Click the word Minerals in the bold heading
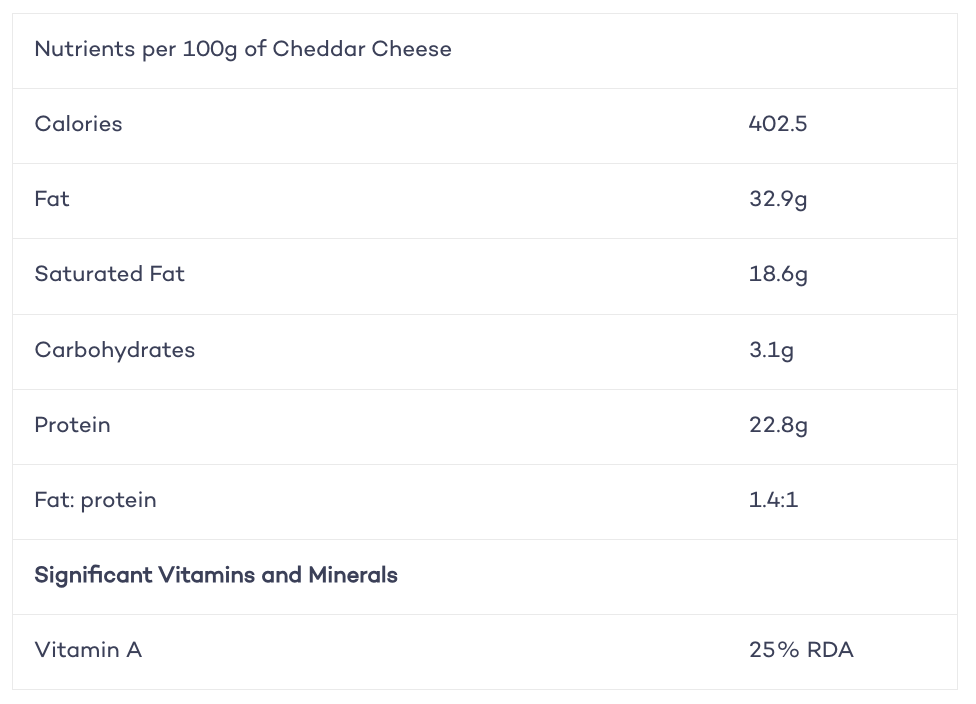 tap(353, 575)
